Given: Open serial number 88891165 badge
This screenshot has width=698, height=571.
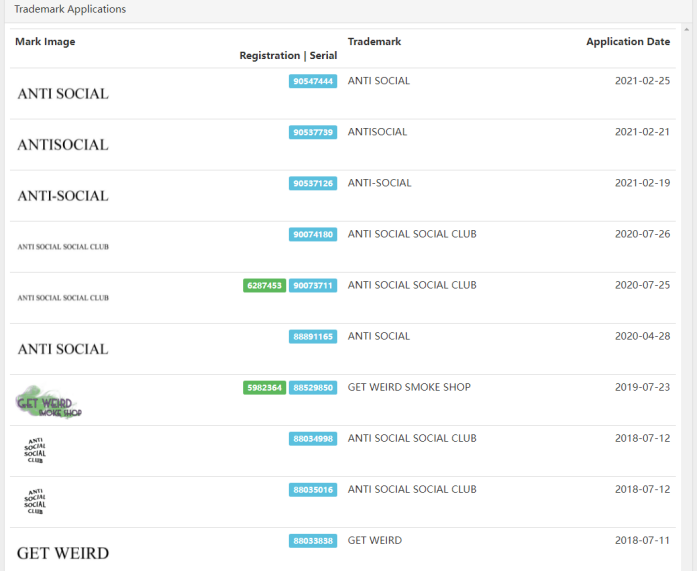Looking at the screenshot, I should 312,336.
